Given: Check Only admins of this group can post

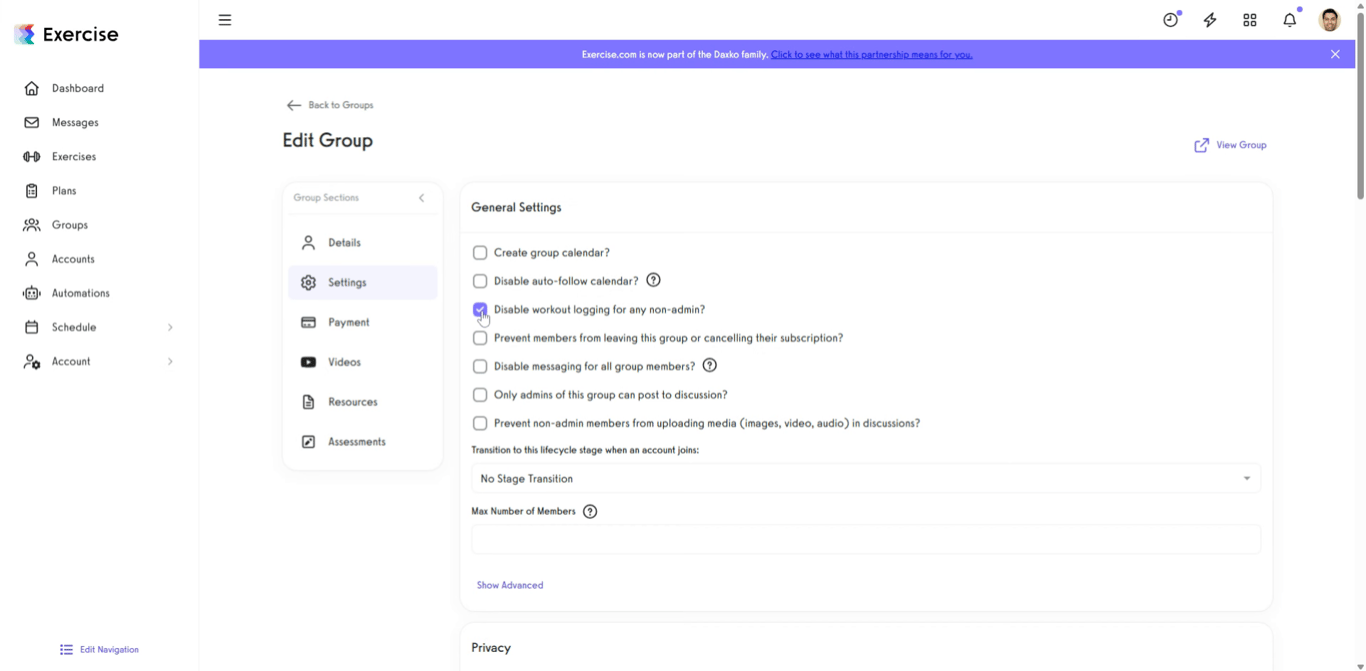Looking at the screenshot, I should point(480,394).
